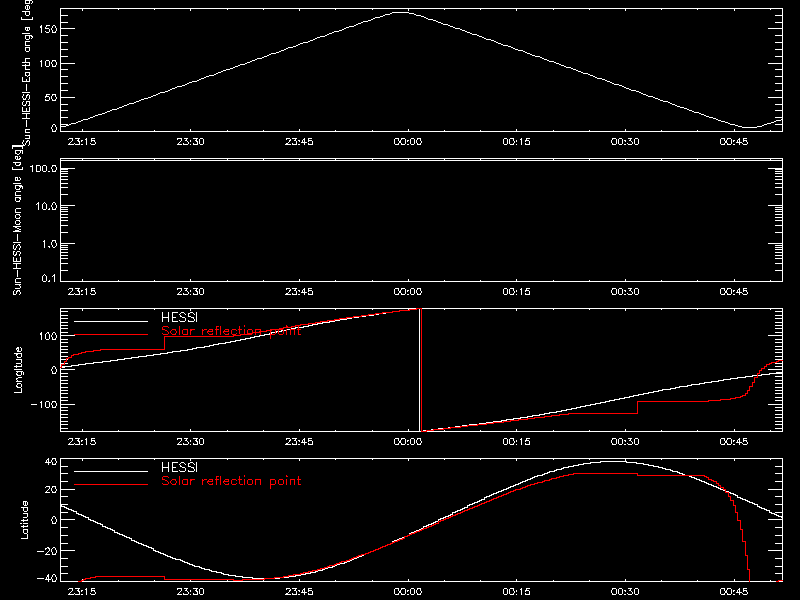The image size is (800, 600).
Task: Select Solar reflection point legend in longitude plot
Action: click(x=231, y=331)
